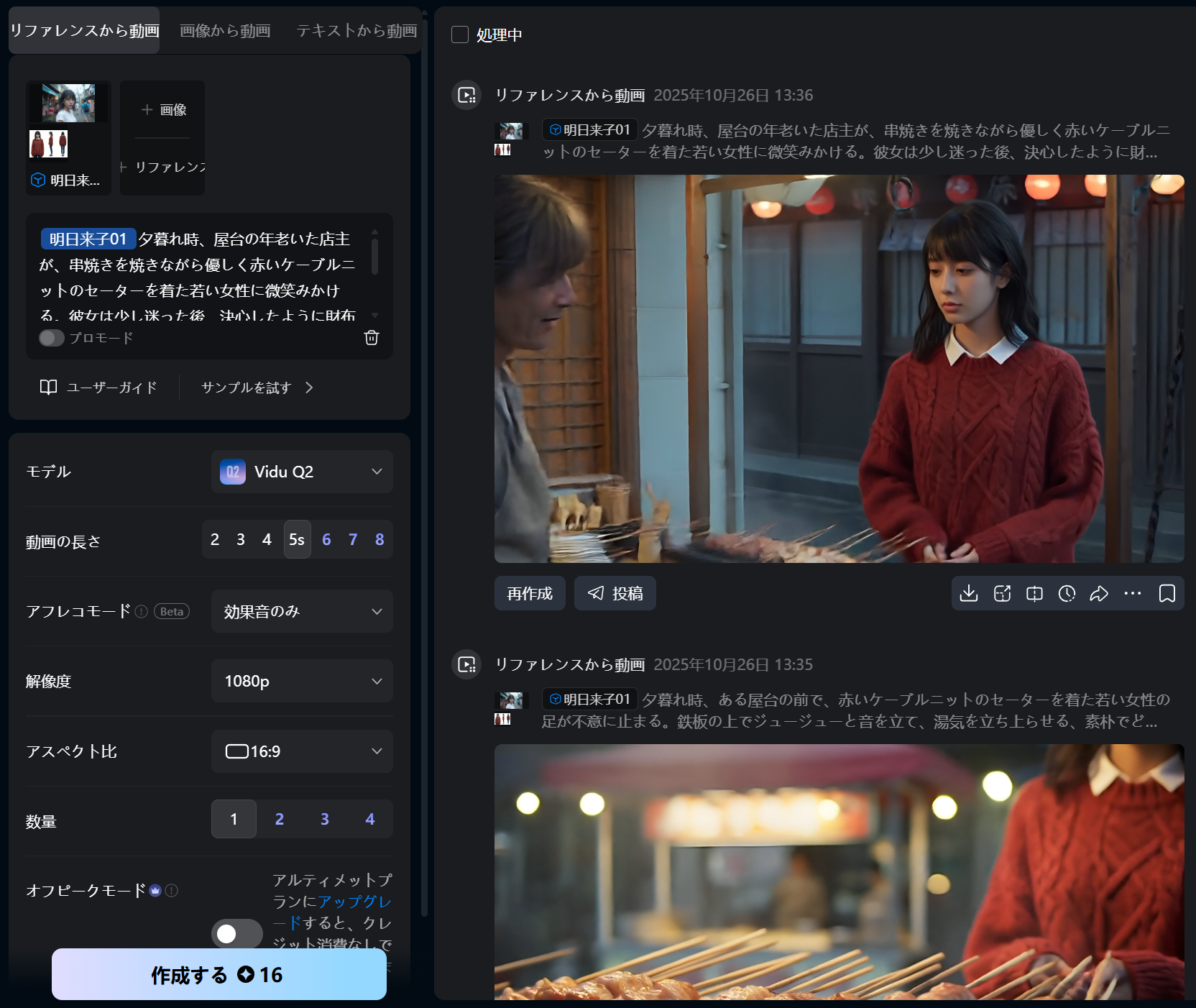
Task: Toggle the オフピークモード switch
Action: [236, 933]
